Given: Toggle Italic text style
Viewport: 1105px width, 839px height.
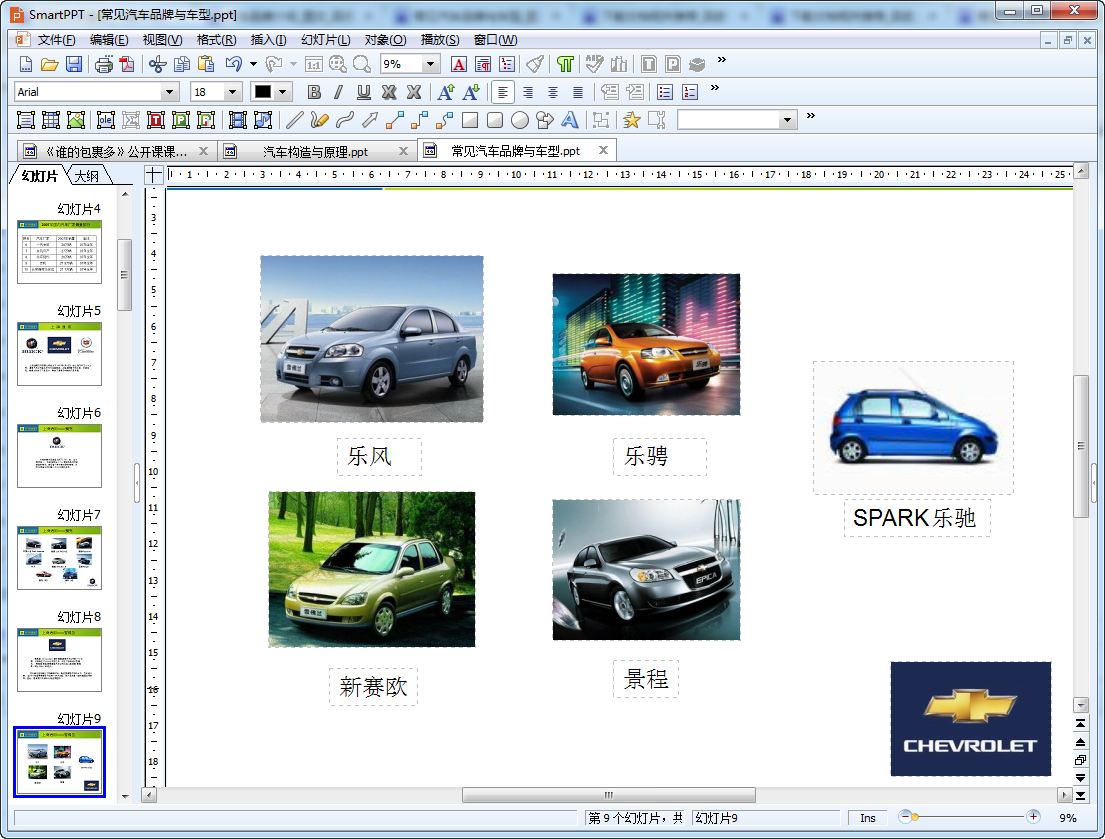Looking at the screenshot, I should tap(339, 92).
